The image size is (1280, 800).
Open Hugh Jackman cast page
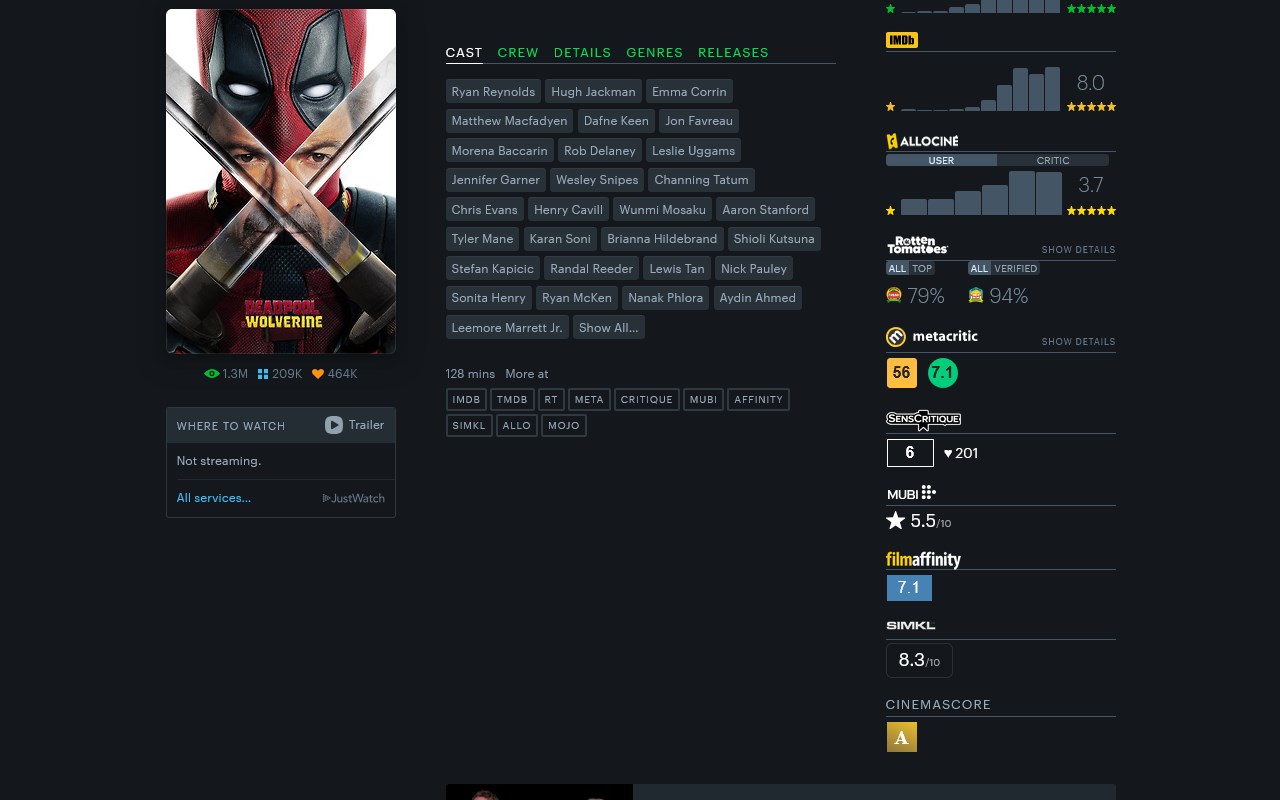click(593, 91)
